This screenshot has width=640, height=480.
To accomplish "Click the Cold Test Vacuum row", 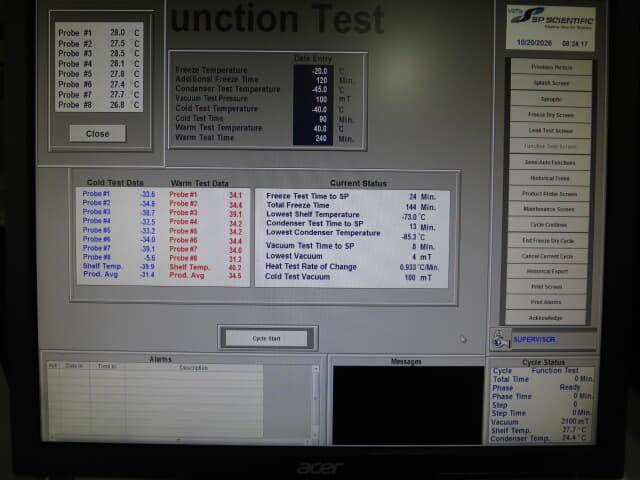I will (x=351, y=277).
